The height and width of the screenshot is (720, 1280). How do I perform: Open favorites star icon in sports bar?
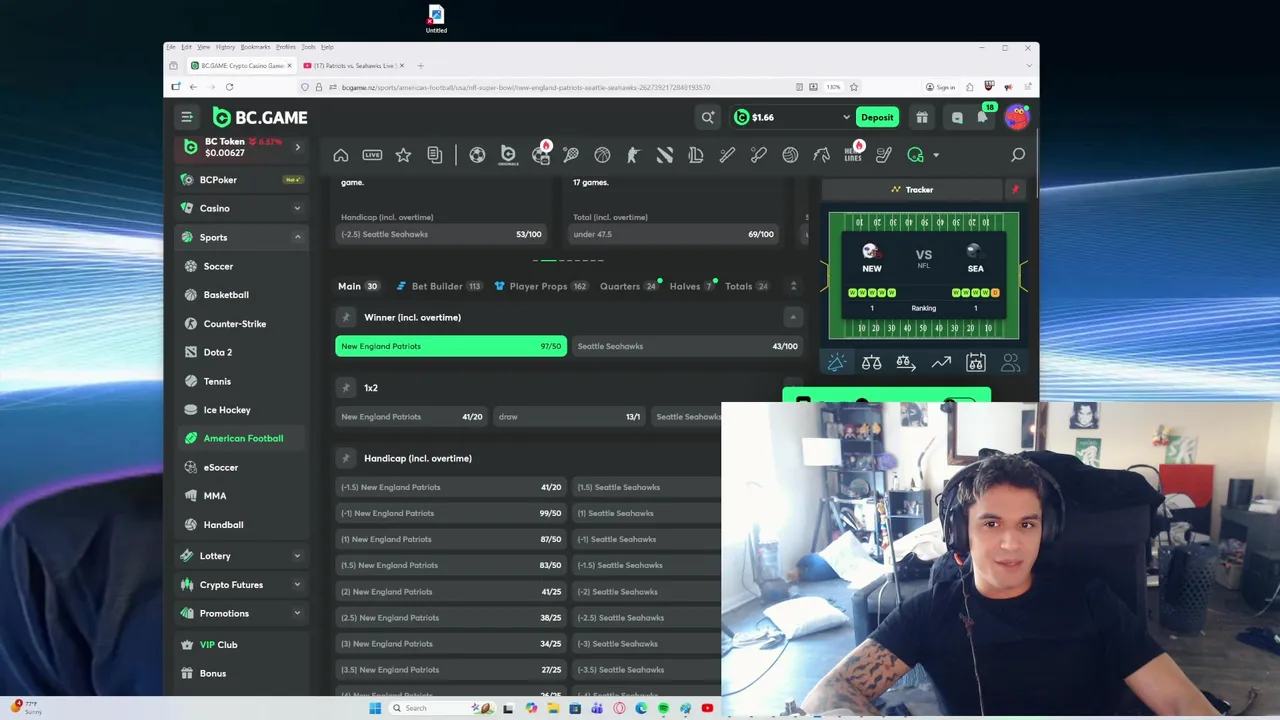(403, 155)
